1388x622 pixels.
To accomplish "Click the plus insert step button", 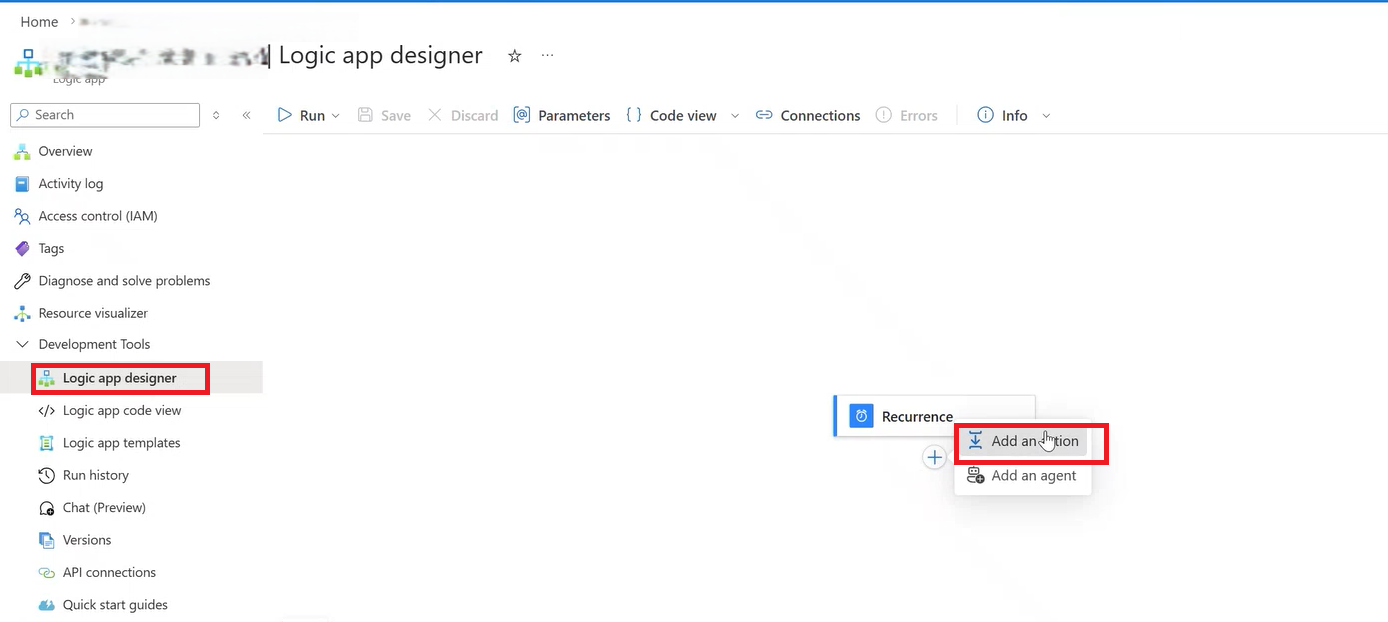I will click(934, 457).
